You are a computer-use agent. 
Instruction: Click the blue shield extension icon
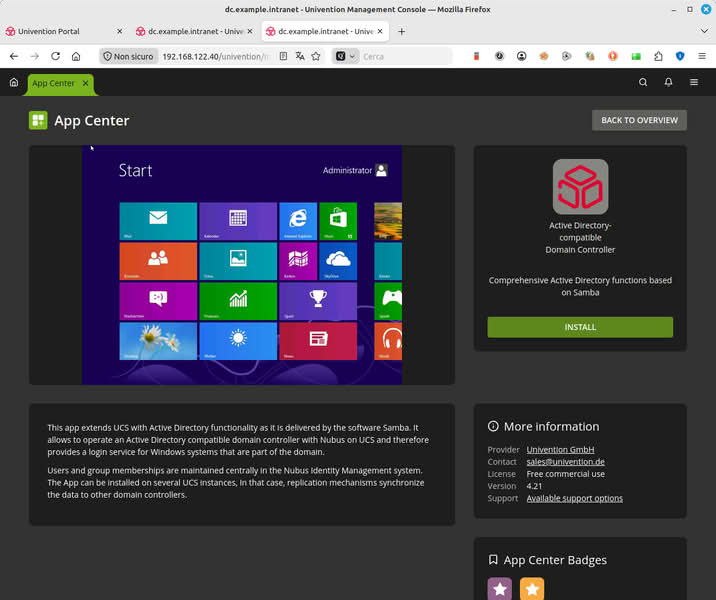(680, 56)
